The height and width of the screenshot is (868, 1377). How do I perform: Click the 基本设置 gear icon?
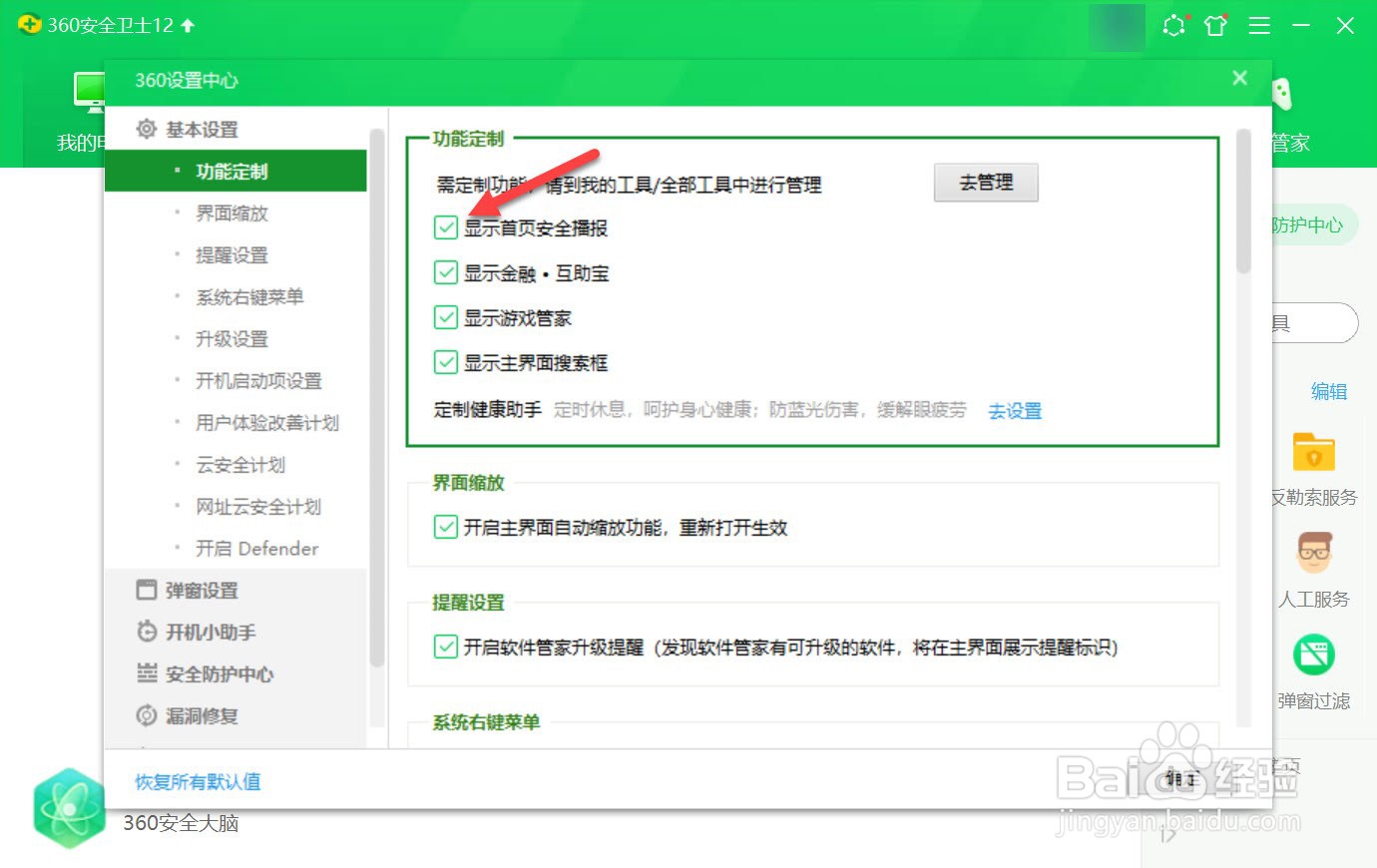(x=147, y=129)
